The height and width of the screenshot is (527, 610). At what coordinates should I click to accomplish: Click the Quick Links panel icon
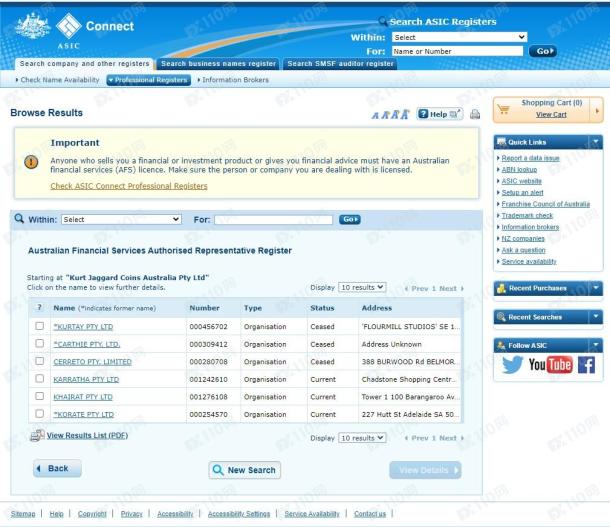[x=502, y=142]
